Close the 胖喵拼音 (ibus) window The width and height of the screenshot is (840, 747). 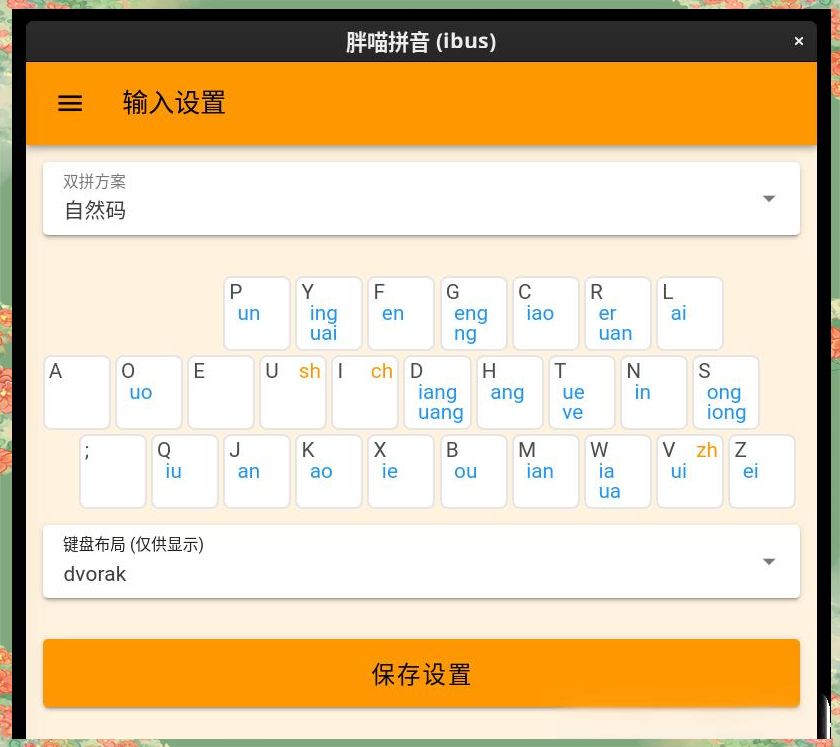[799, 41]
